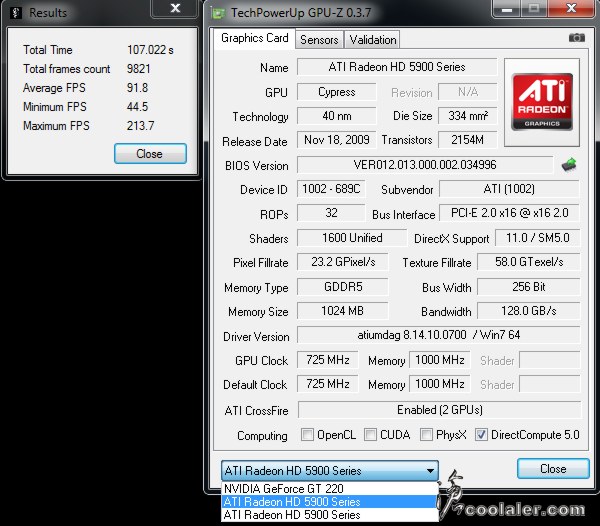Toggle the OpenCL checkbox
Screen dimensions: 600x526
(x=307, y=435)
